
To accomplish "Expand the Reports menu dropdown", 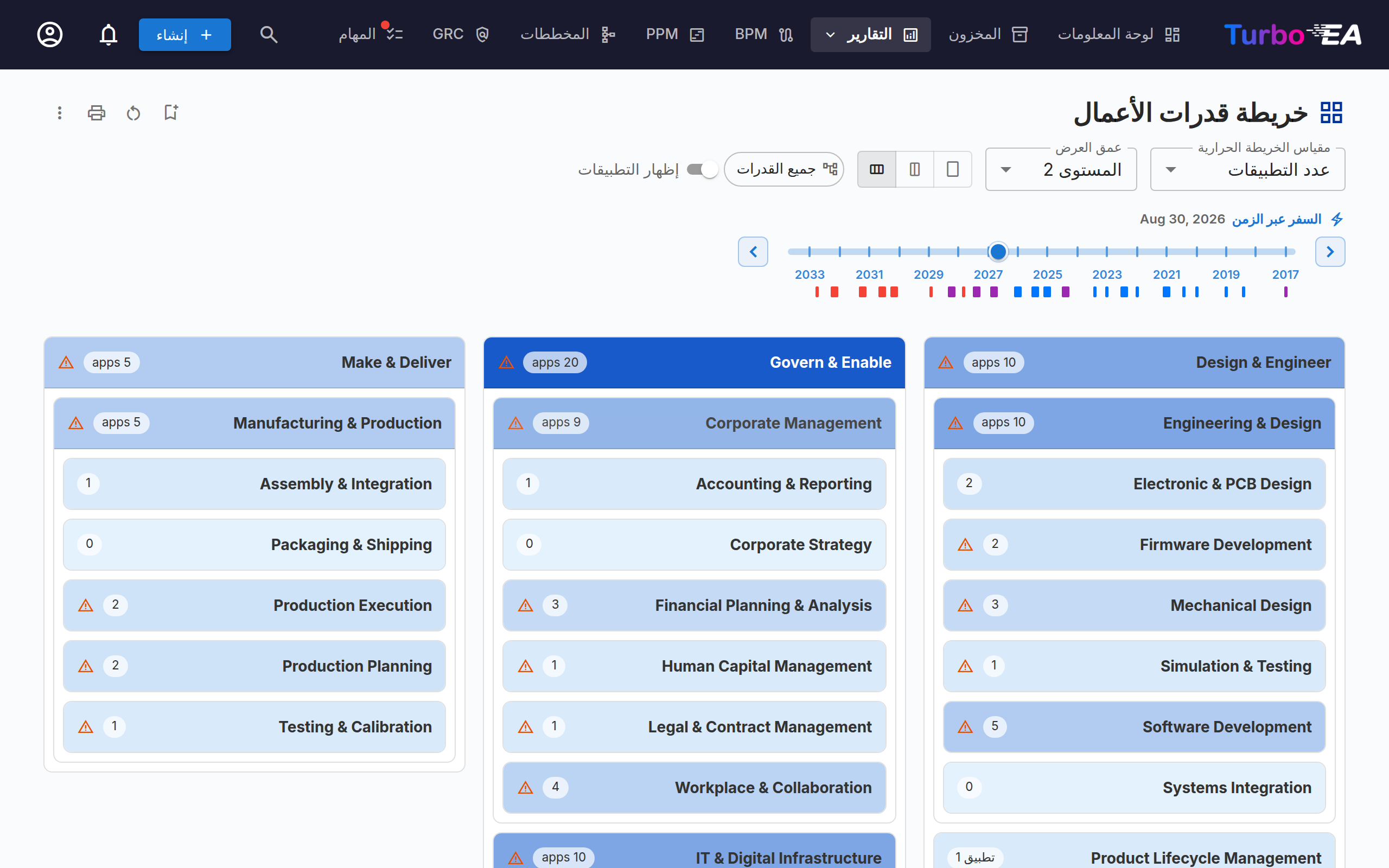I will [871, 34].
